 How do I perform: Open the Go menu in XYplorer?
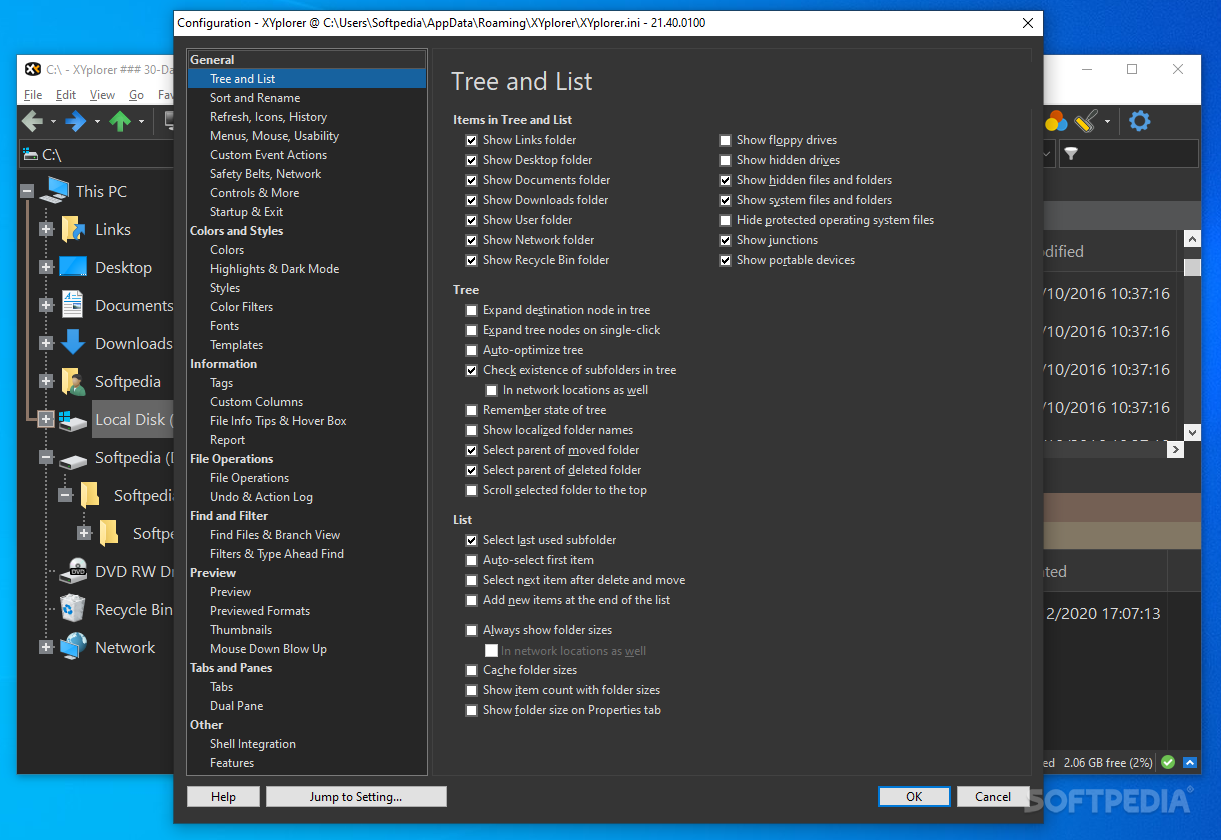click(136, 95)
